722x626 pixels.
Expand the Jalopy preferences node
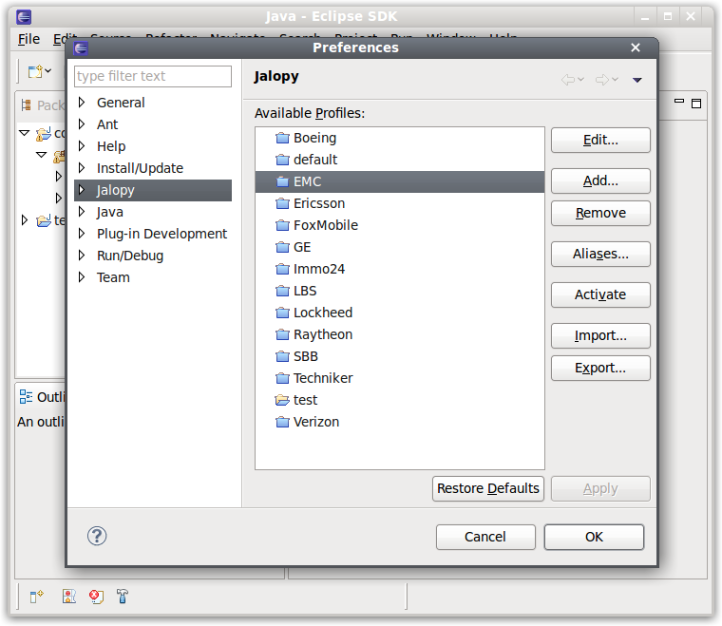point(82,190)
